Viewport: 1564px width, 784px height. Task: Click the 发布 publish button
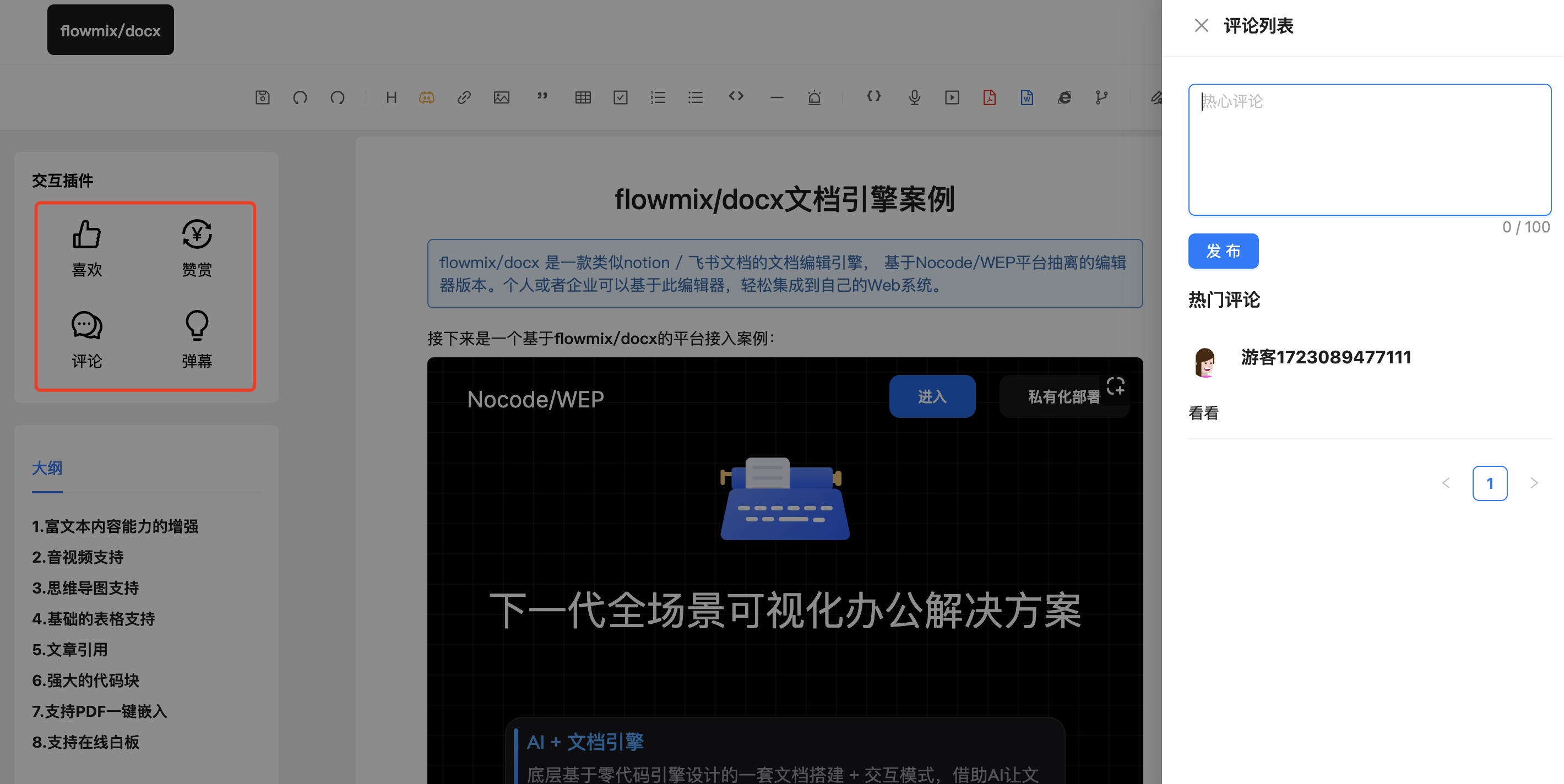1223,251
